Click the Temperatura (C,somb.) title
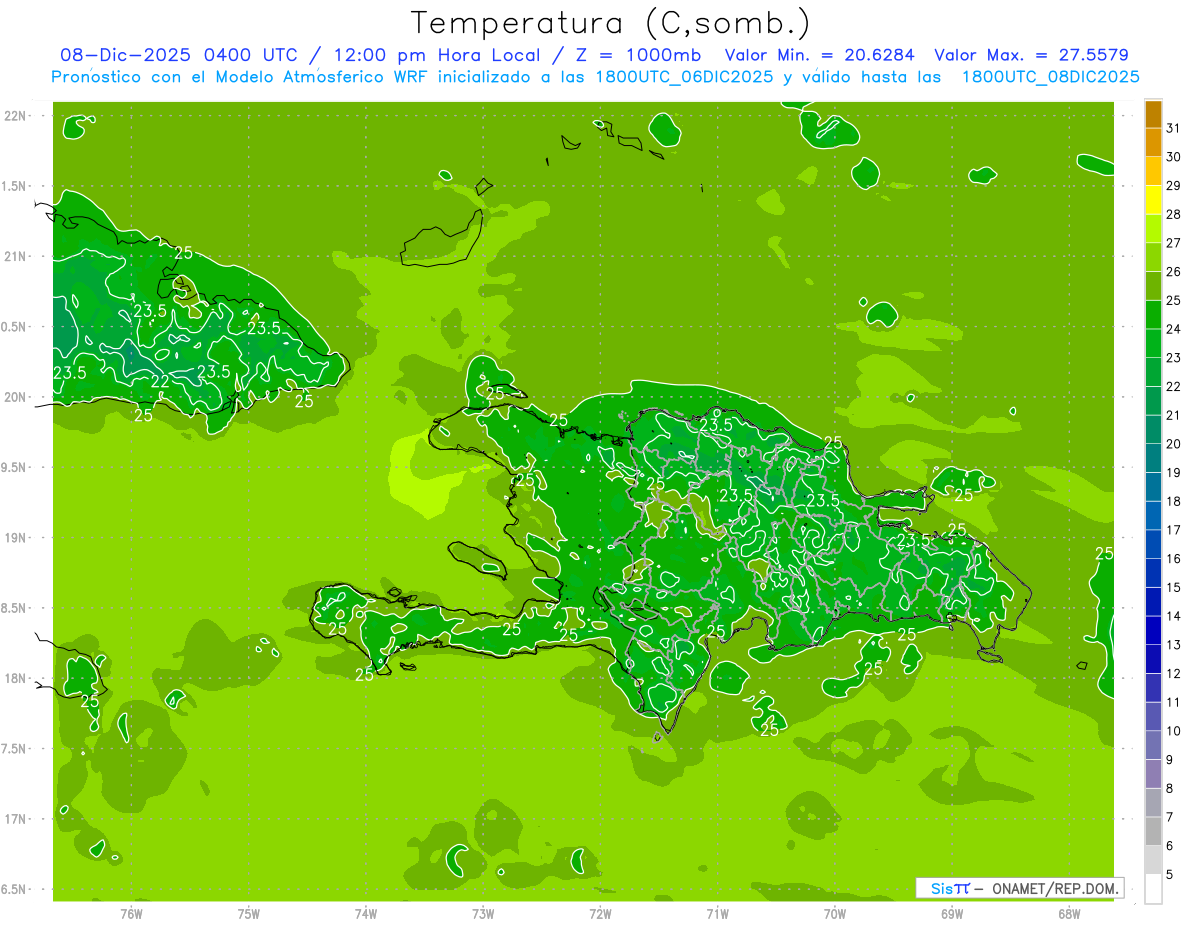Screen dimensions: 1200x927 611,22
